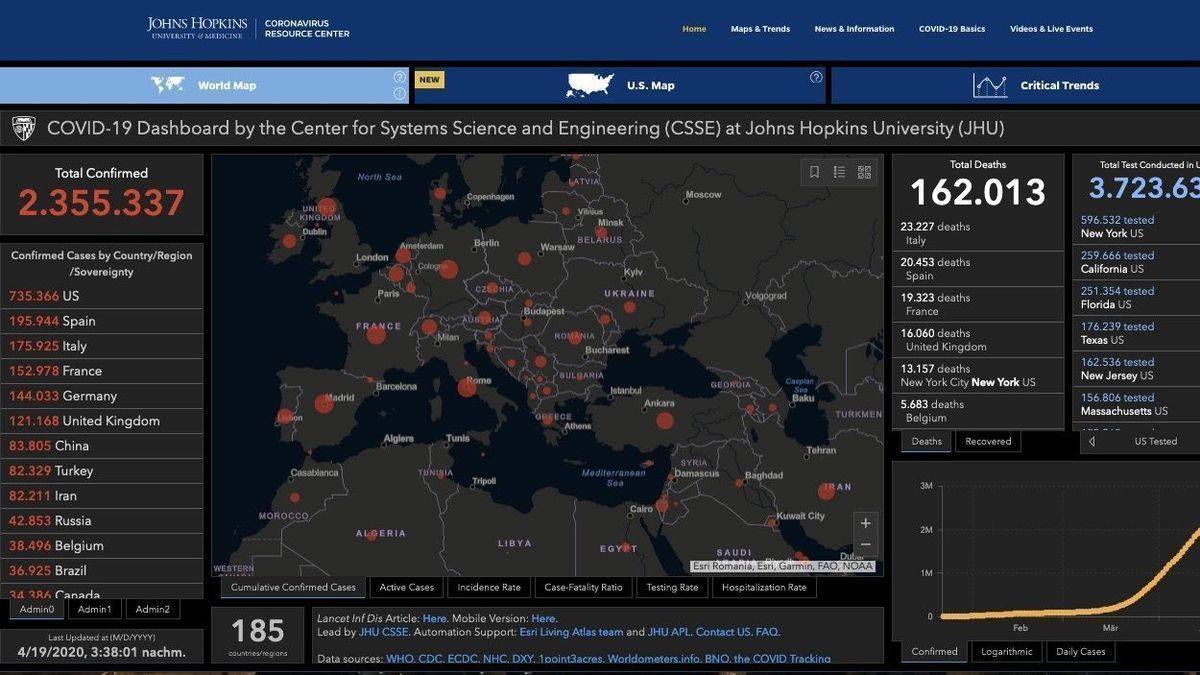Click the U.S. map silhouette icon

point(590,85)
